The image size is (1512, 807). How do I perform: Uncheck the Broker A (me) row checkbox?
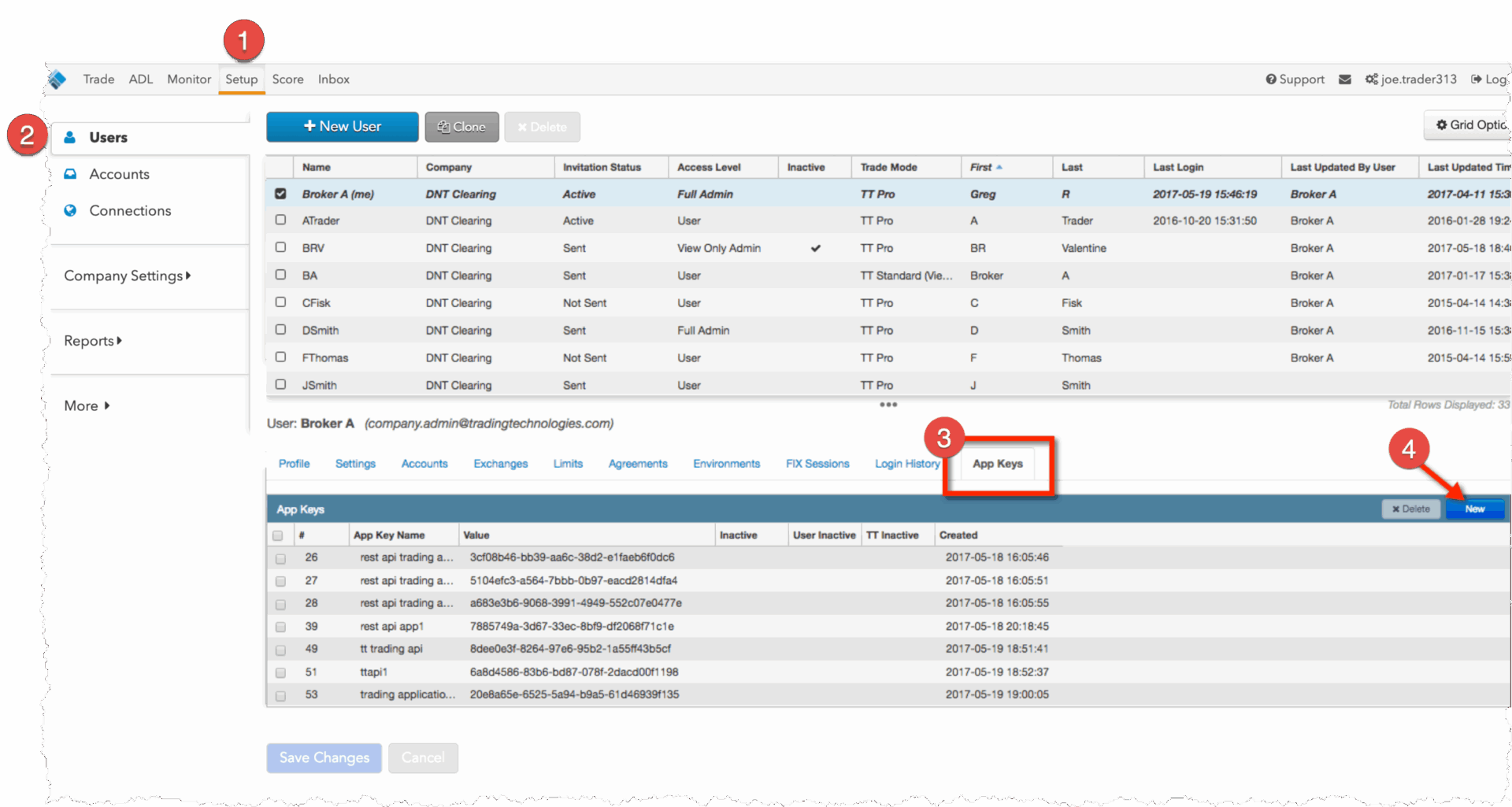point(280,193)
